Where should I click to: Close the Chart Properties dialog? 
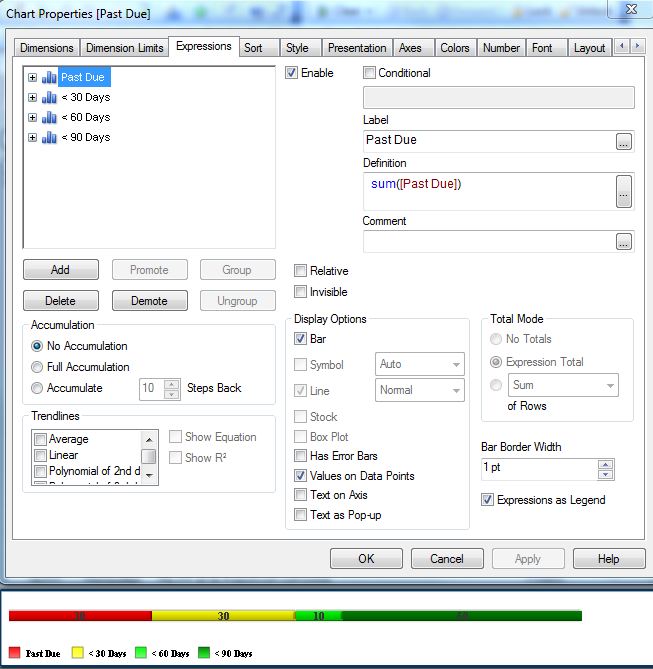[631, 9]
